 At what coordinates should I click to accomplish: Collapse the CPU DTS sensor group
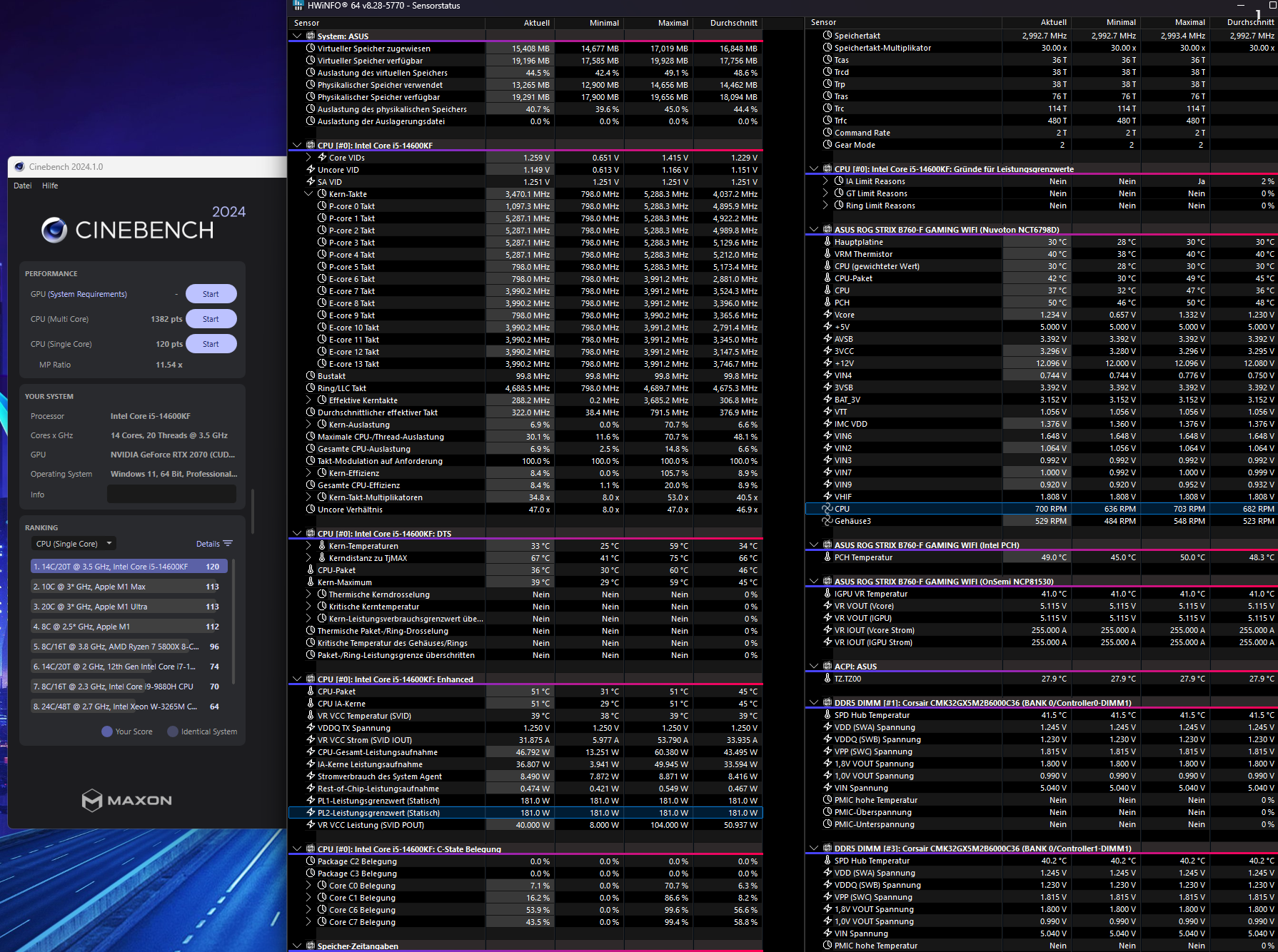tap(297, 533)
